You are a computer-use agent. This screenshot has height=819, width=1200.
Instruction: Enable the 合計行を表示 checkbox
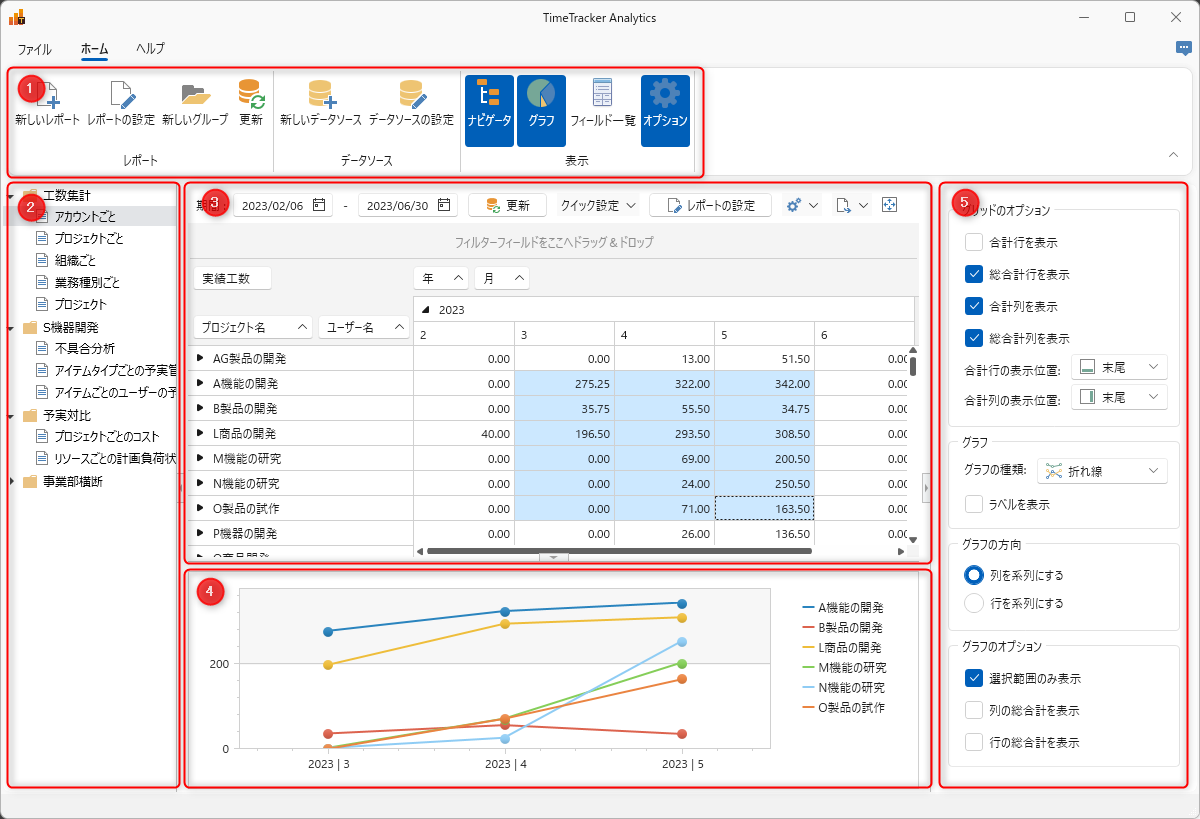tap(974, 242)
